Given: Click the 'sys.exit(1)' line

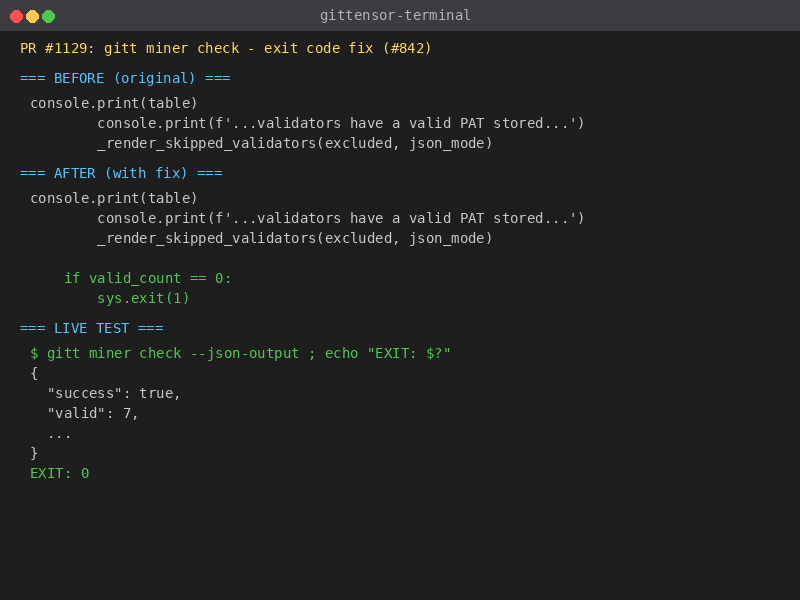Looking at the screenshot, I should point(143,298).
